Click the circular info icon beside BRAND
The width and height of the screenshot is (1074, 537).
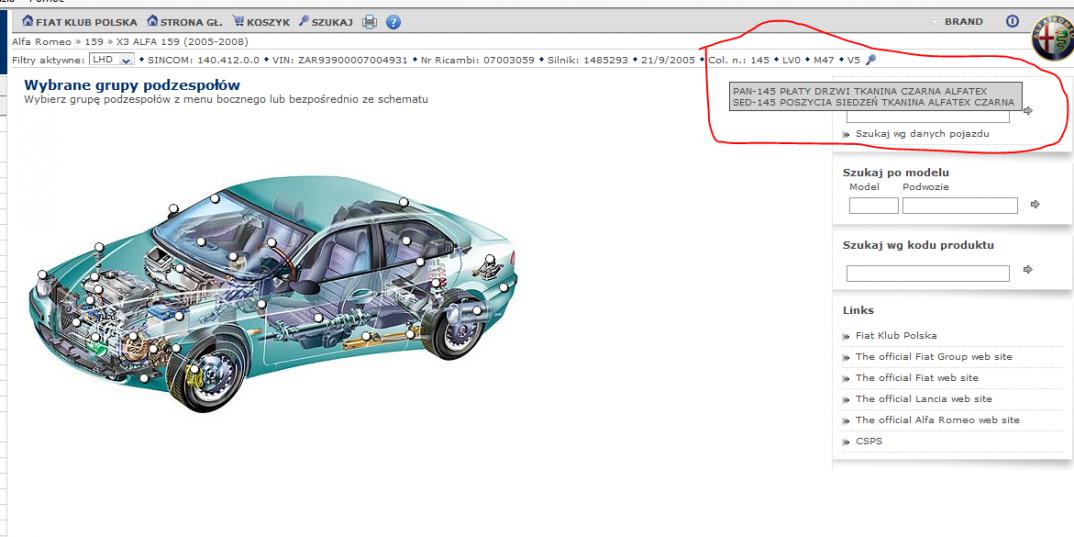tap(1012, 21)
